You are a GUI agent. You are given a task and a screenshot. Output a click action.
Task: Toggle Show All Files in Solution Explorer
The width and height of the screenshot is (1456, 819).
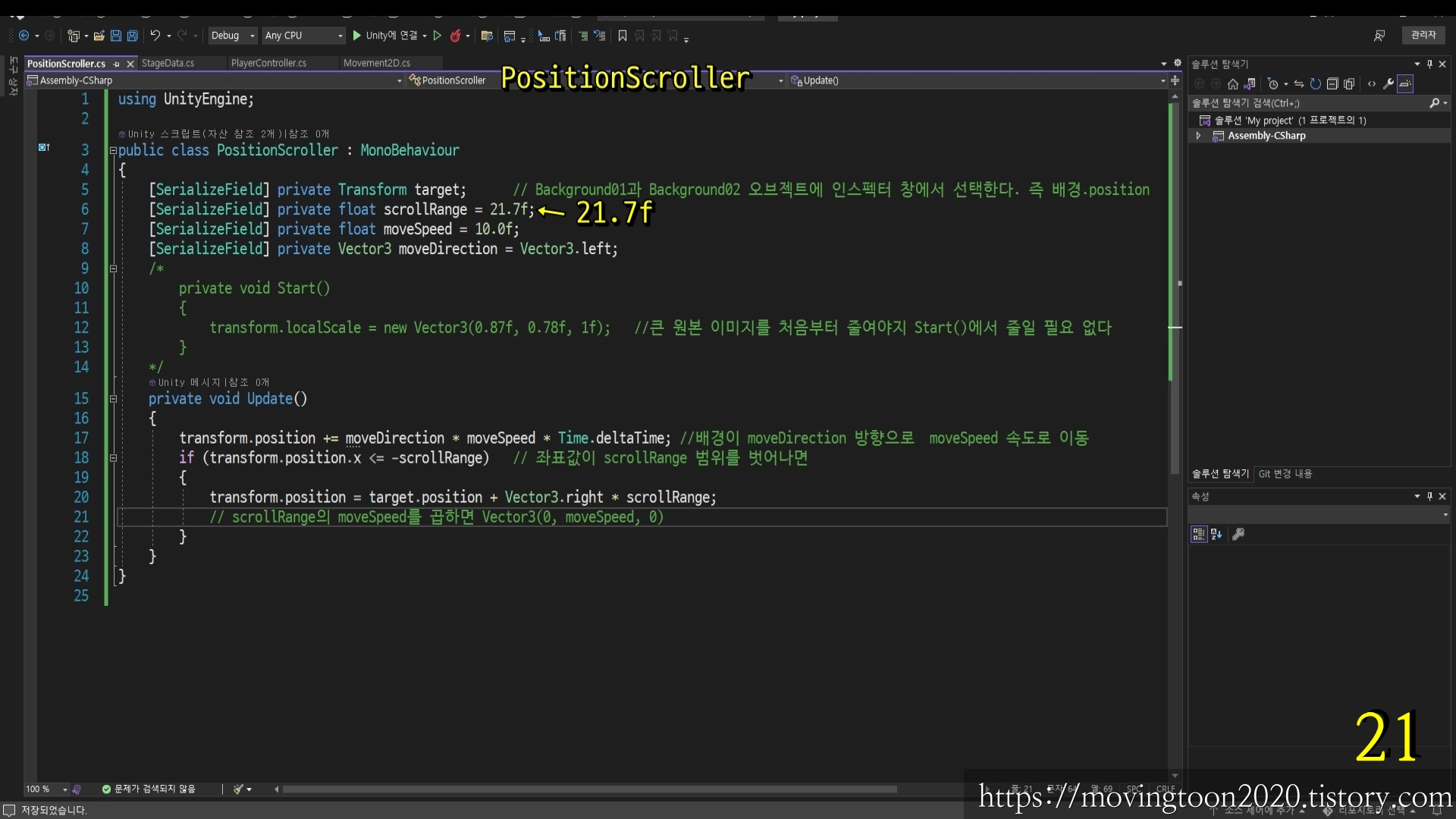(1349, 83)
